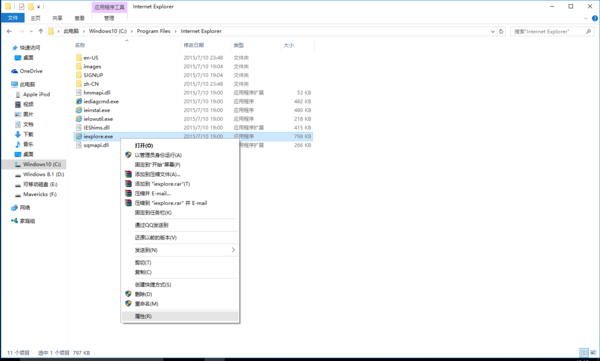Open the quick access toolbar customize dropdown
This screenshot has height=361, width=600.
38,7
